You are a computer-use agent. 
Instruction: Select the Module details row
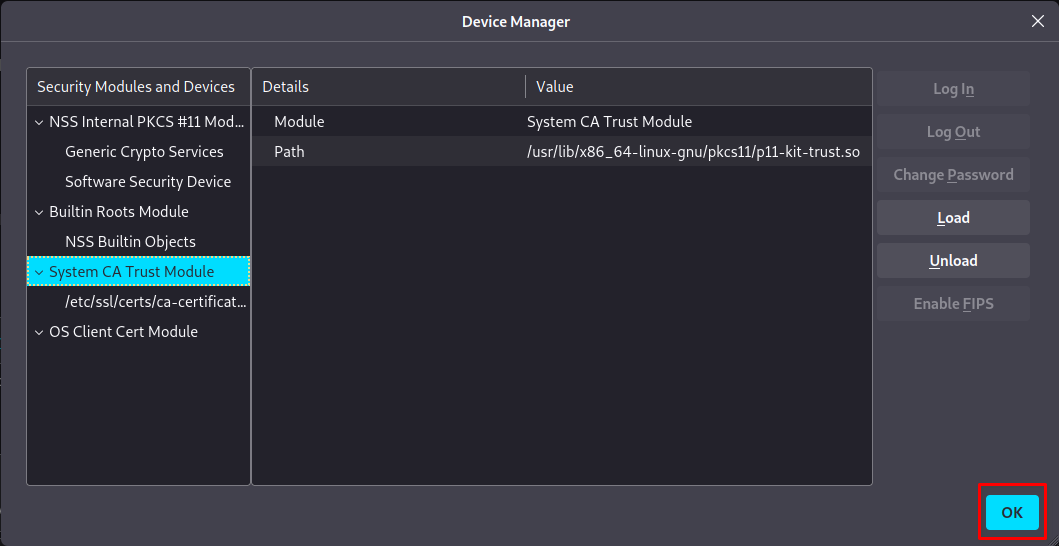(561, 122)
